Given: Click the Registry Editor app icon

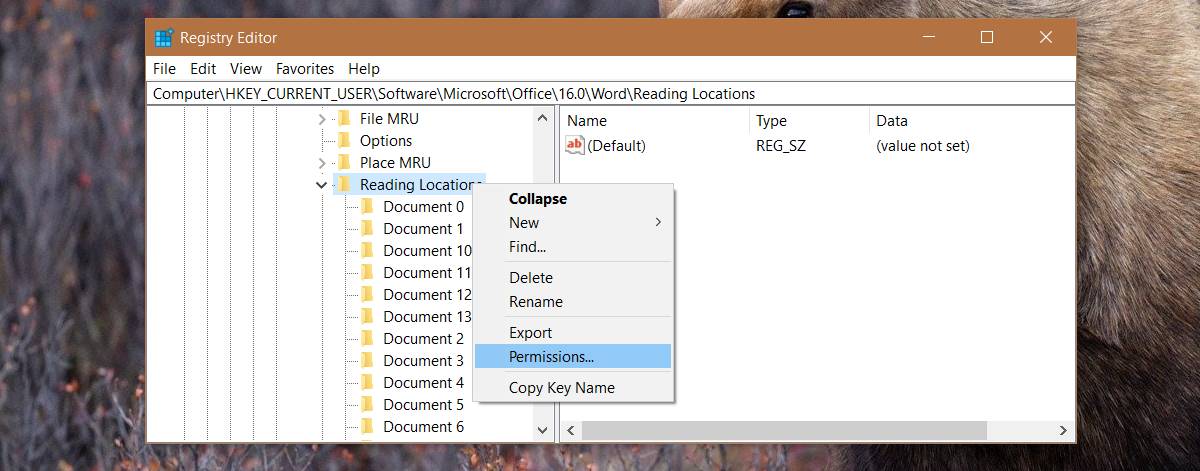Looking at the screenshot, I should [x=164, y=38].
